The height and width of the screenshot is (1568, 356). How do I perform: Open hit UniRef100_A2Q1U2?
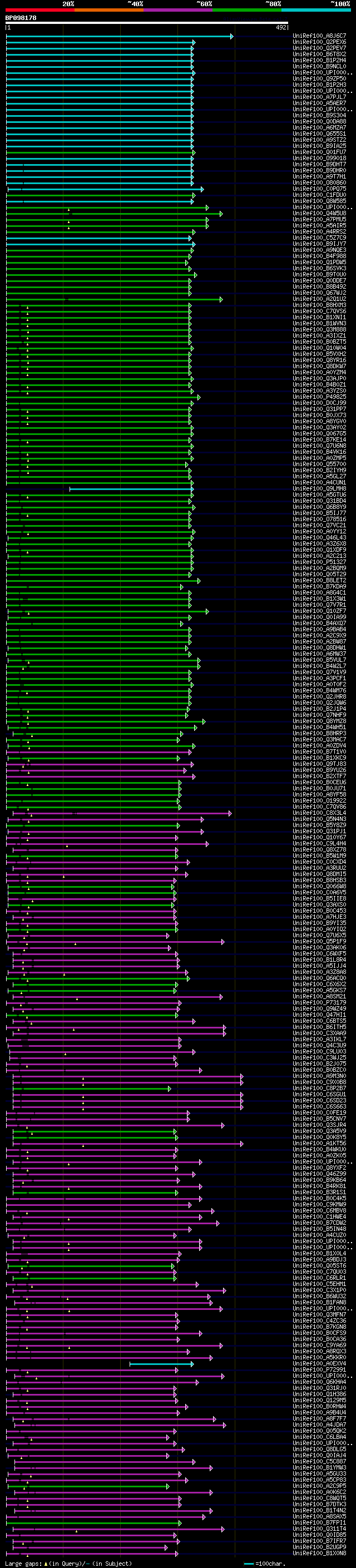pos(319,299)
